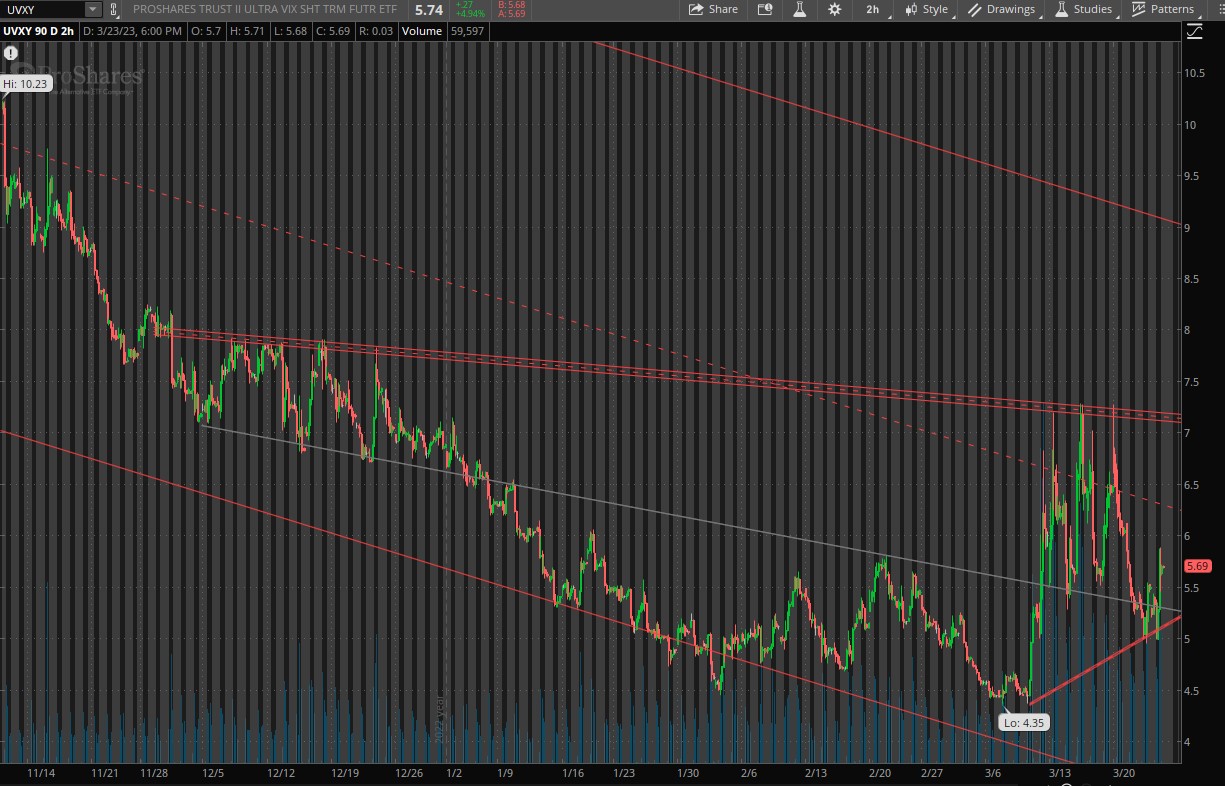
Task: Click the UVXY 90 D 2h chart label
Action: point(39,31)
